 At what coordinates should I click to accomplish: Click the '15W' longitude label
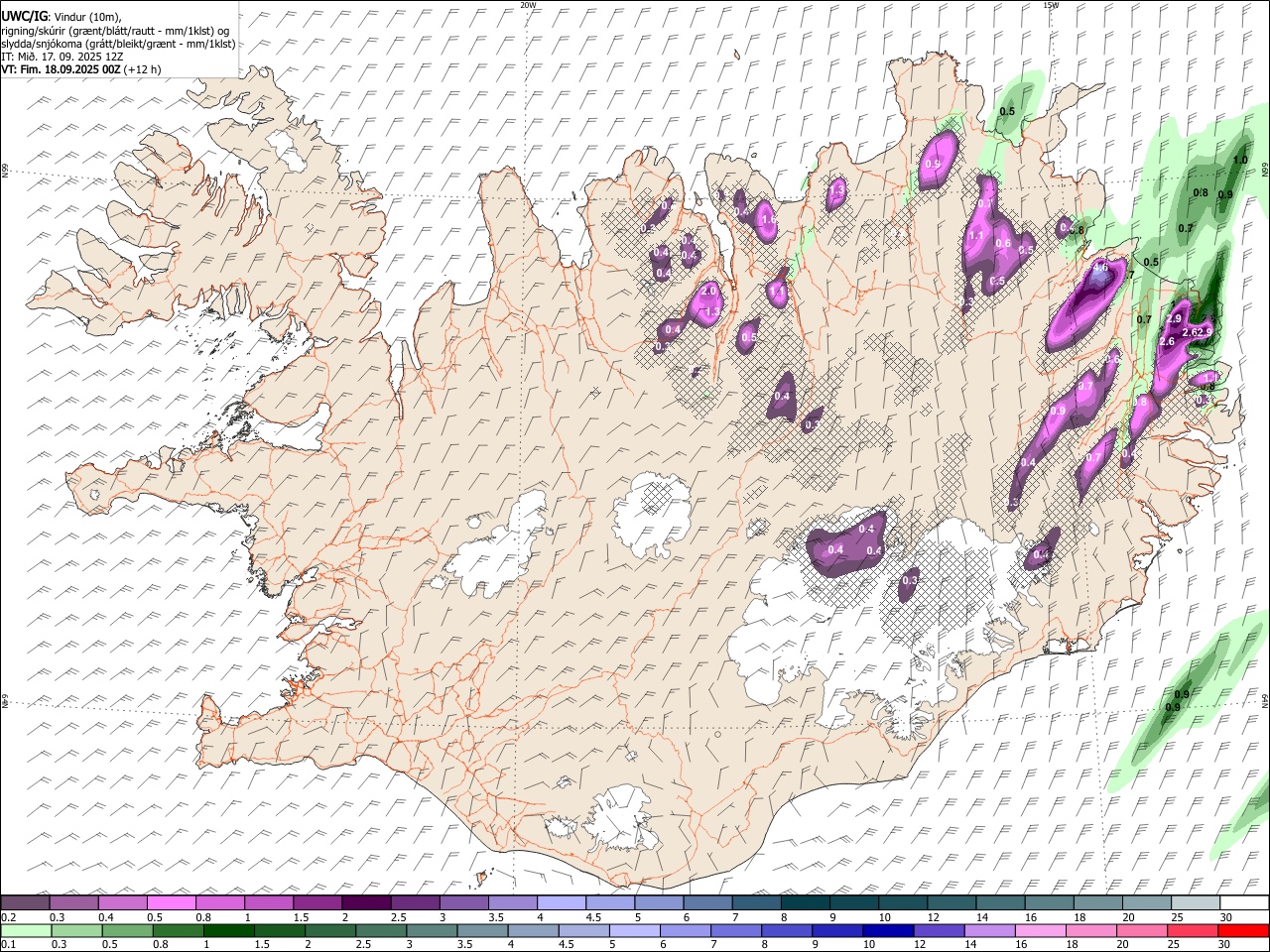click(1050, 5)
